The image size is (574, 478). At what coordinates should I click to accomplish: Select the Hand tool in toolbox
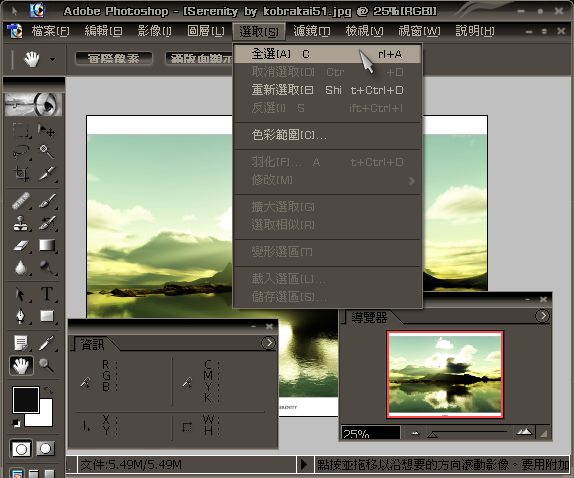coord(21,365)
